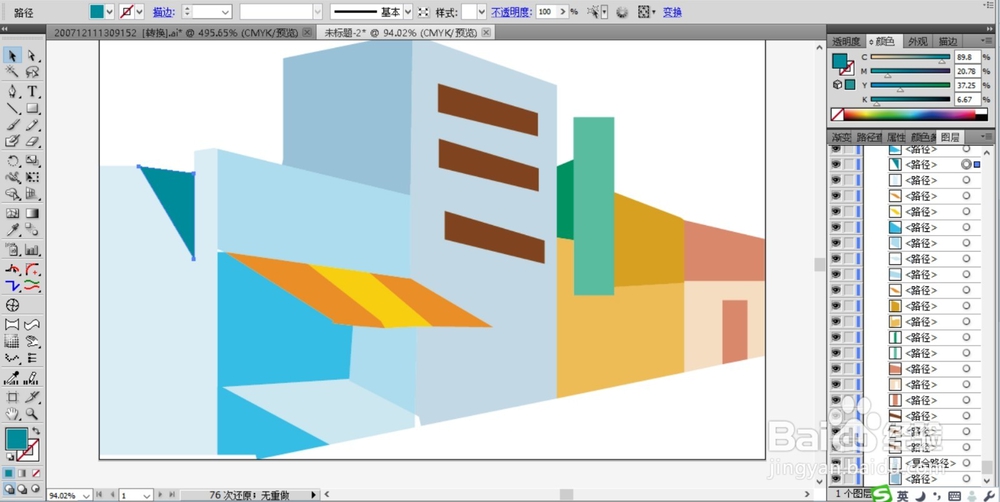Open the 外观 panel tab

[917, 41]
